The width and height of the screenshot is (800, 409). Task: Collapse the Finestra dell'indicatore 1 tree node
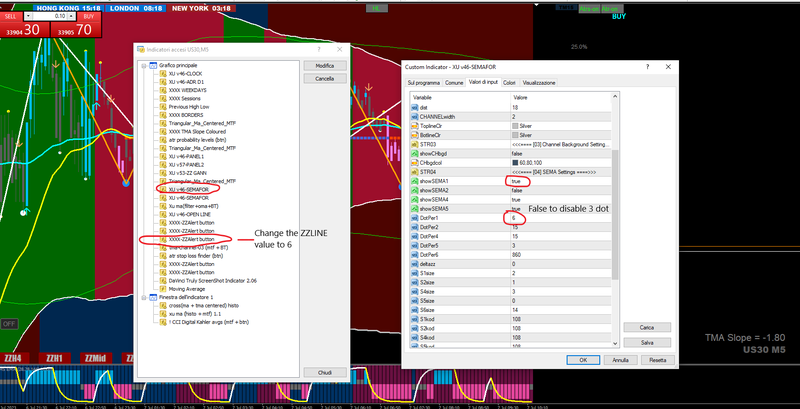(x=144, y=297)
